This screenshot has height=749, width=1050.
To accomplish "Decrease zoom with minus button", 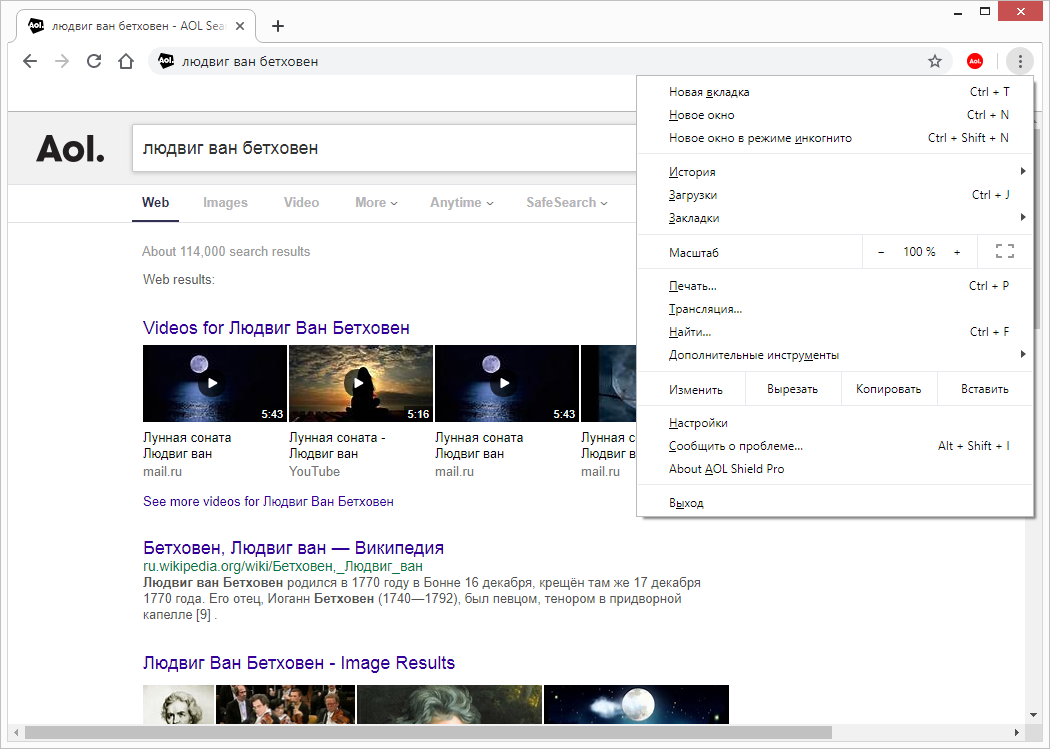I will [x=881, y=252].
